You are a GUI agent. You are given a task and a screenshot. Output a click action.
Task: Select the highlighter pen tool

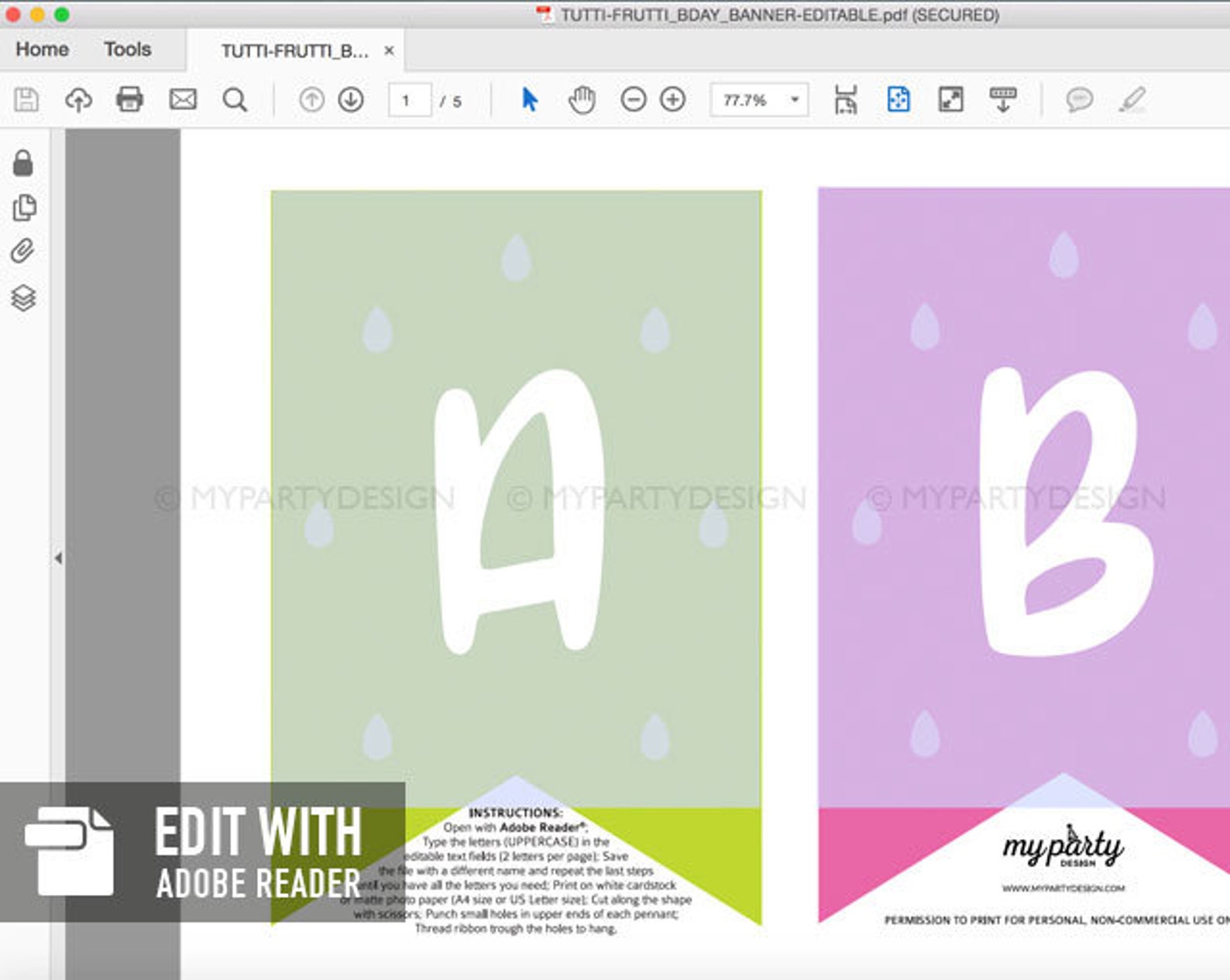click(1132, 100)
